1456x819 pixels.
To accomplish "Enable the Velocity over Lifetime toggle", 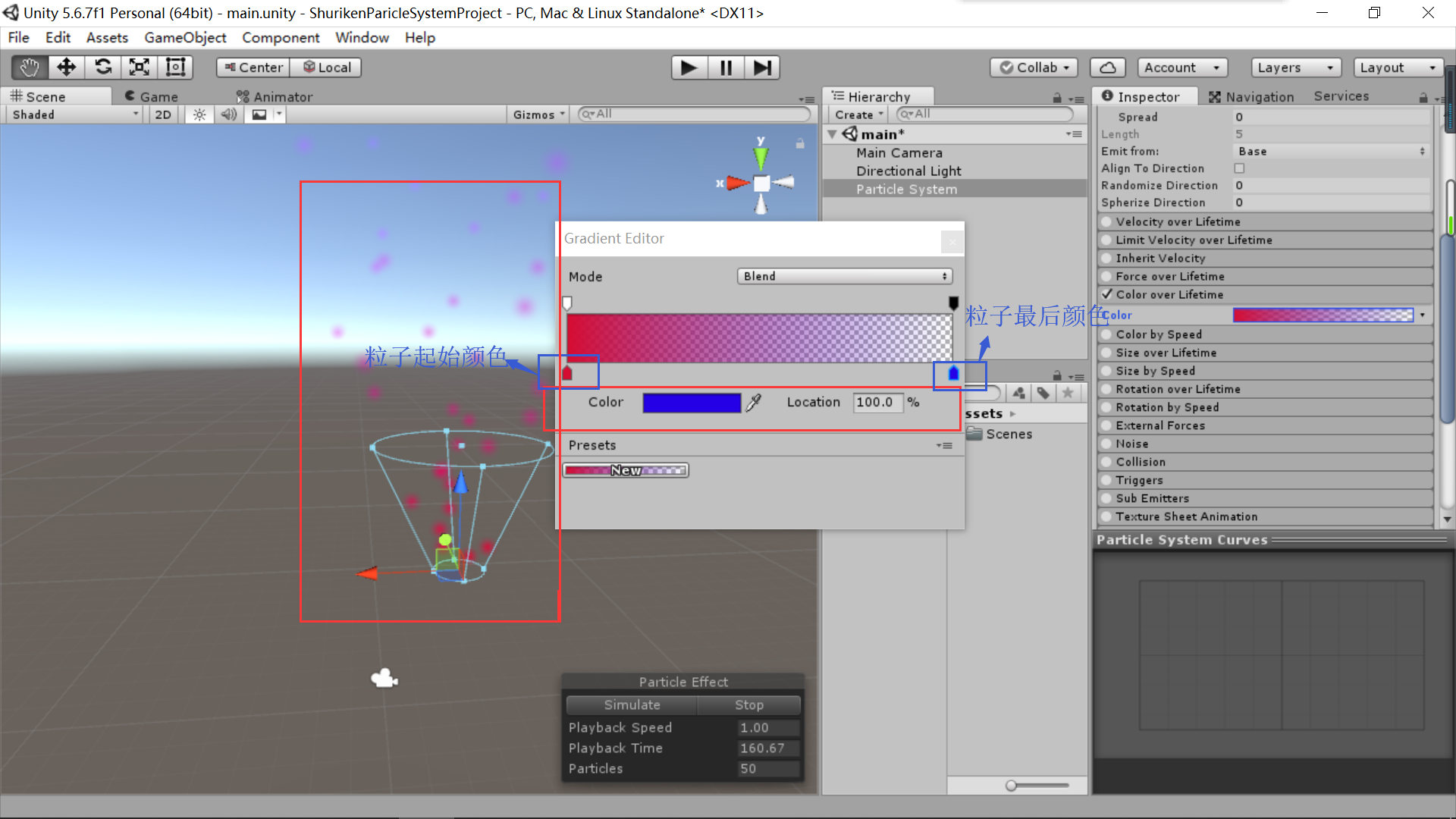I will (1107, 221).
